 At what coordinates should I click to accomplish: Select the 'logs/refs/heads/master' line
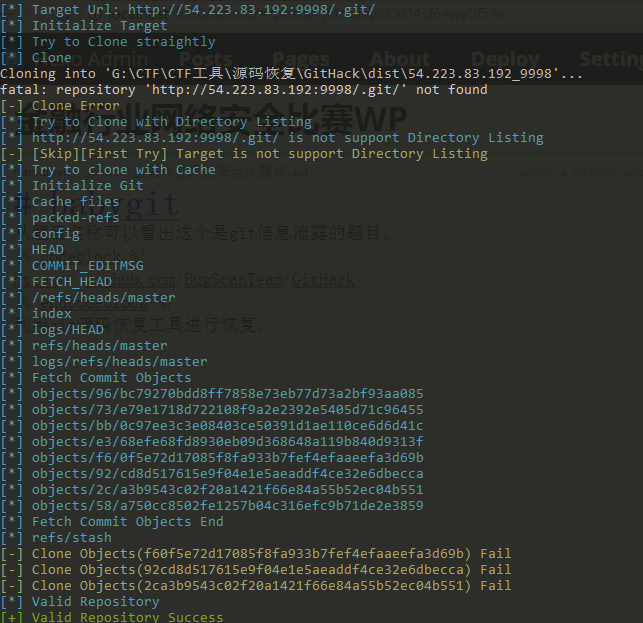119,362
